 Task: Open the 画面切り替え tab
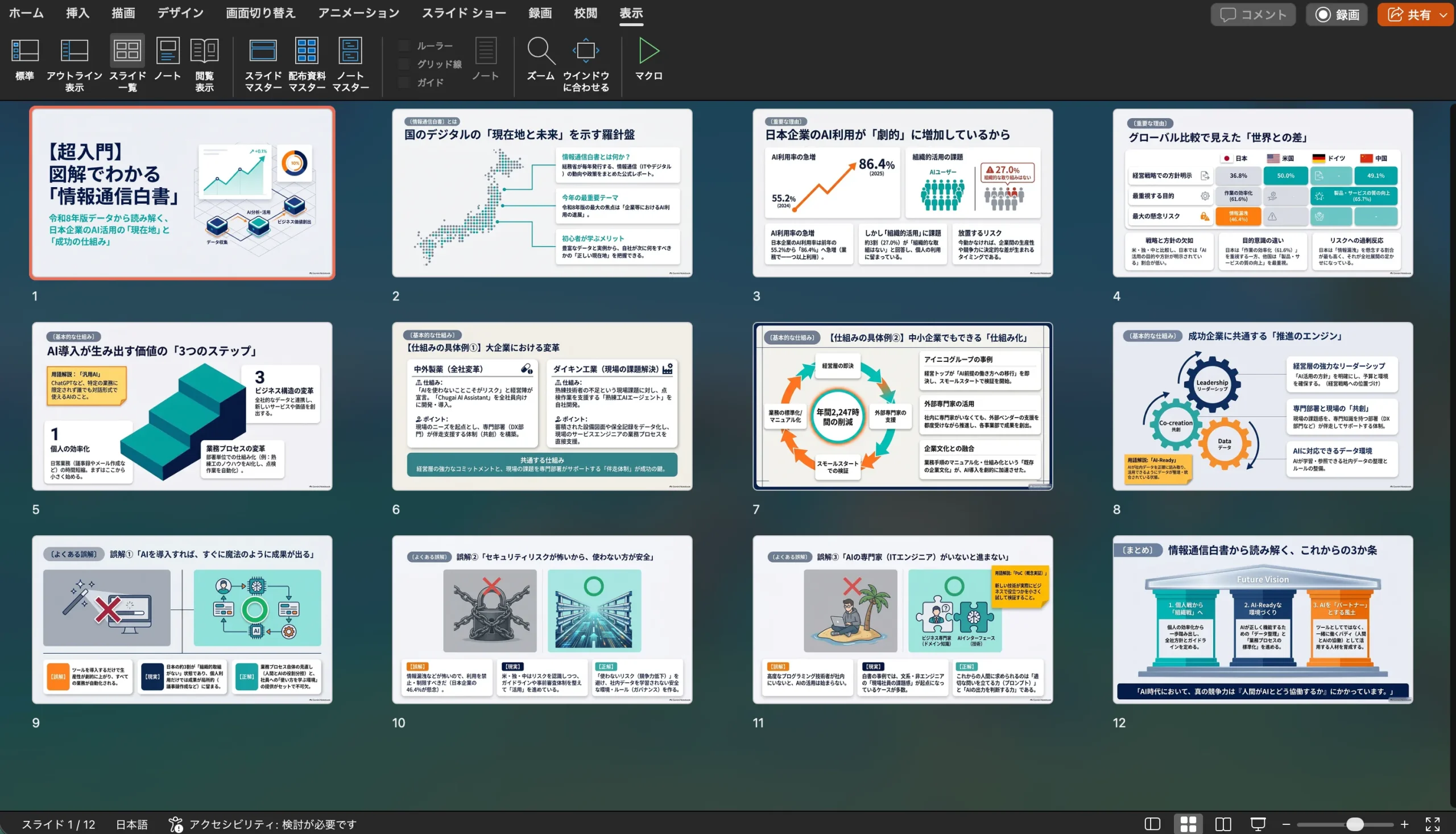pos(260,13)
